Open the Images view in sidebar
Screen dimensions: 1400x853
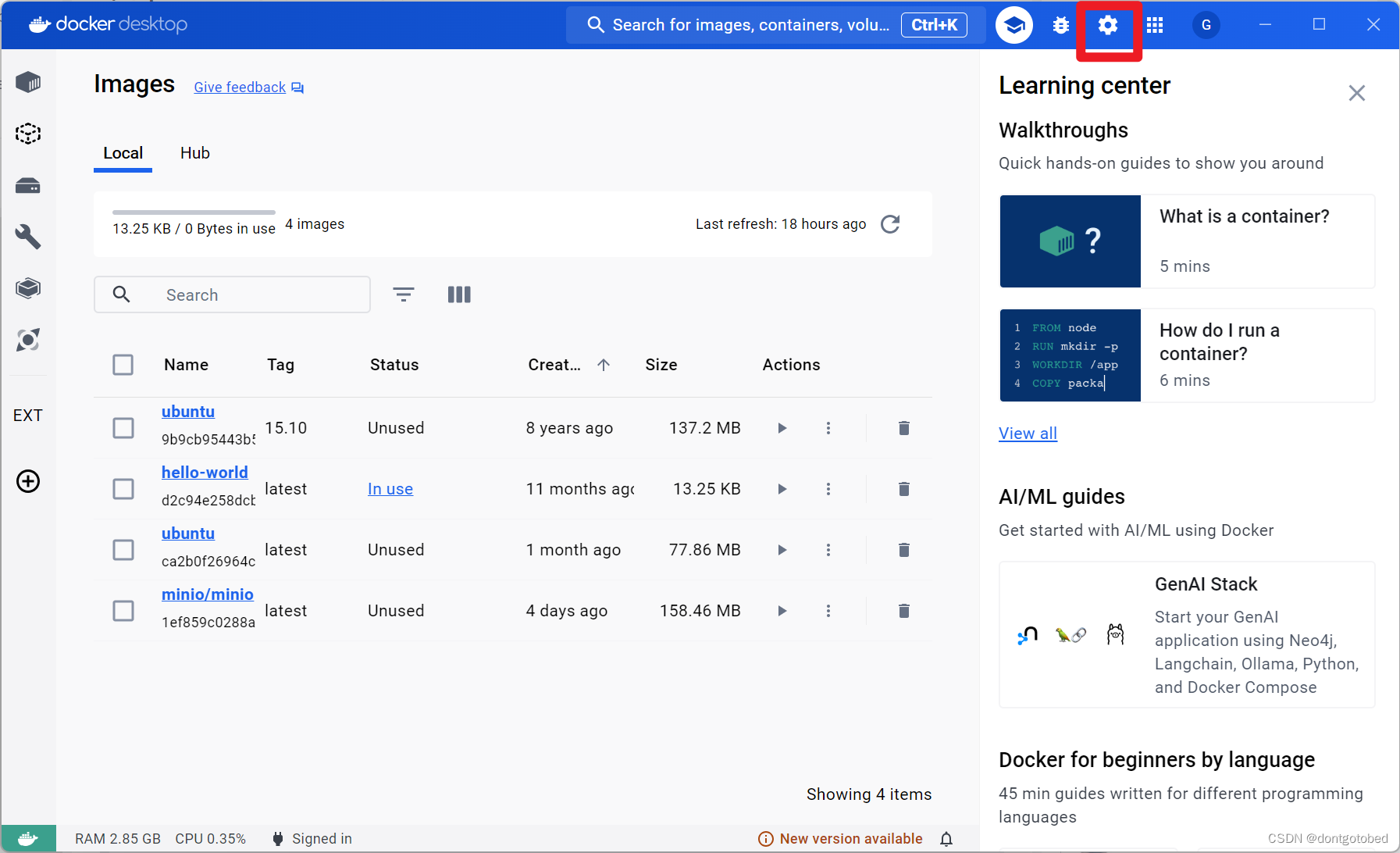(x=28, y=134)
